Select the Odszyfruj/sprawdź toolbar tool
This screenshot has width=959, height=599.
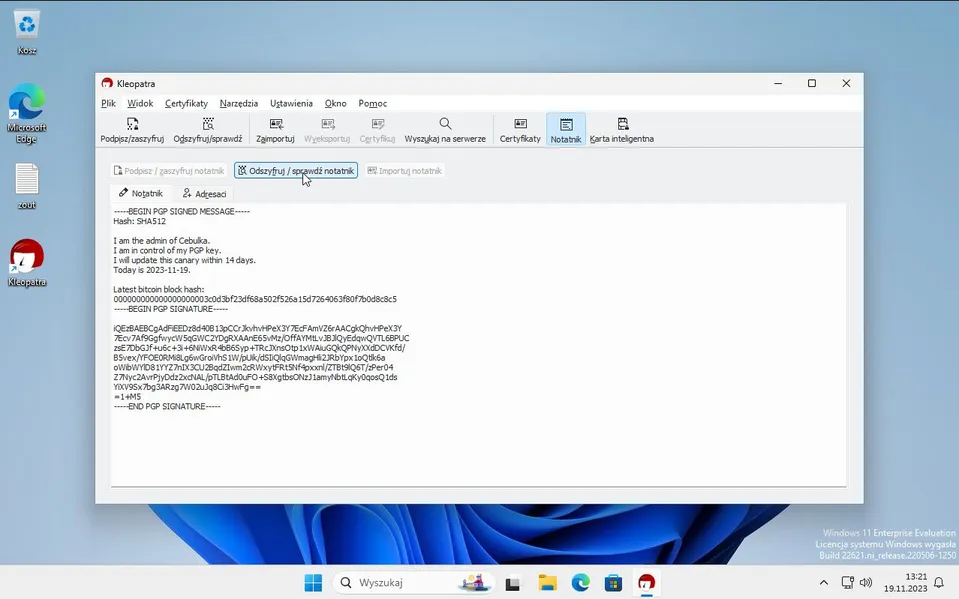click(208, 130)
